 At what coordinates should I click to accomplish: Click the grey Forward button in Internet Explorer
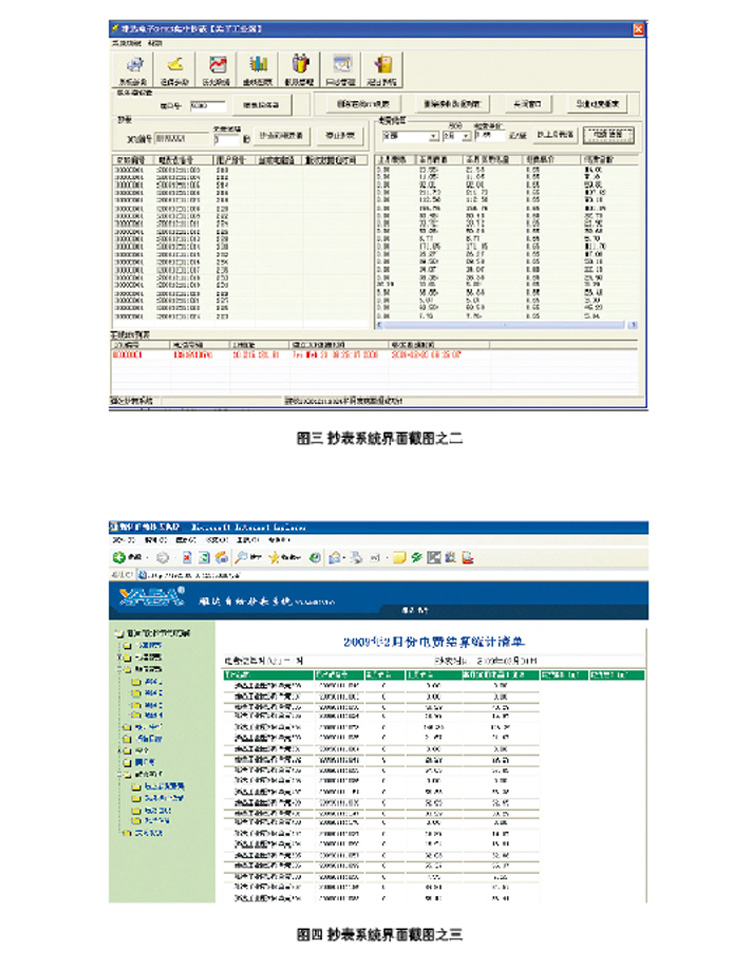[x=162, y=558]
